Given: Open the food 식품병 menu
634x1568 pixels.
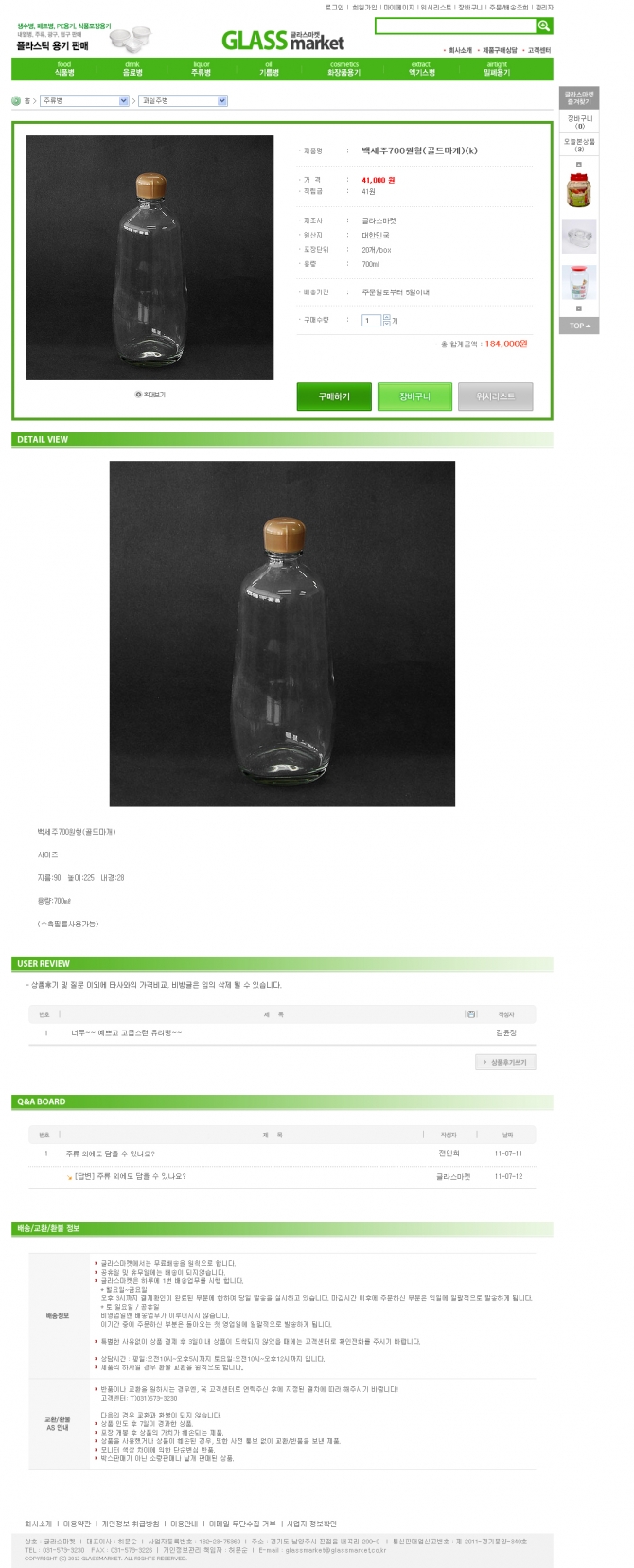Looking at the screenshot, I should click(x=63, y=68).
